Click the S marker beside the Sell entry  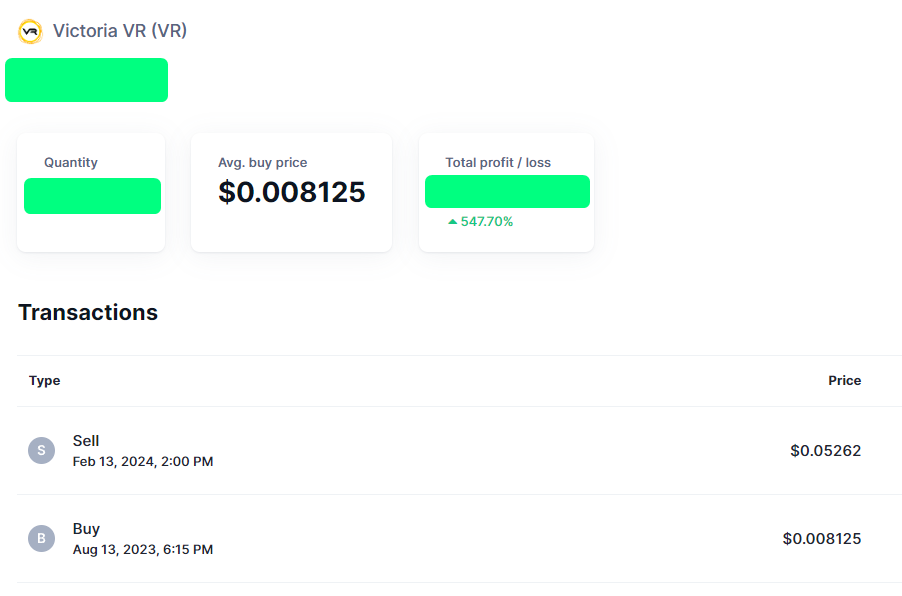point(41,450)
